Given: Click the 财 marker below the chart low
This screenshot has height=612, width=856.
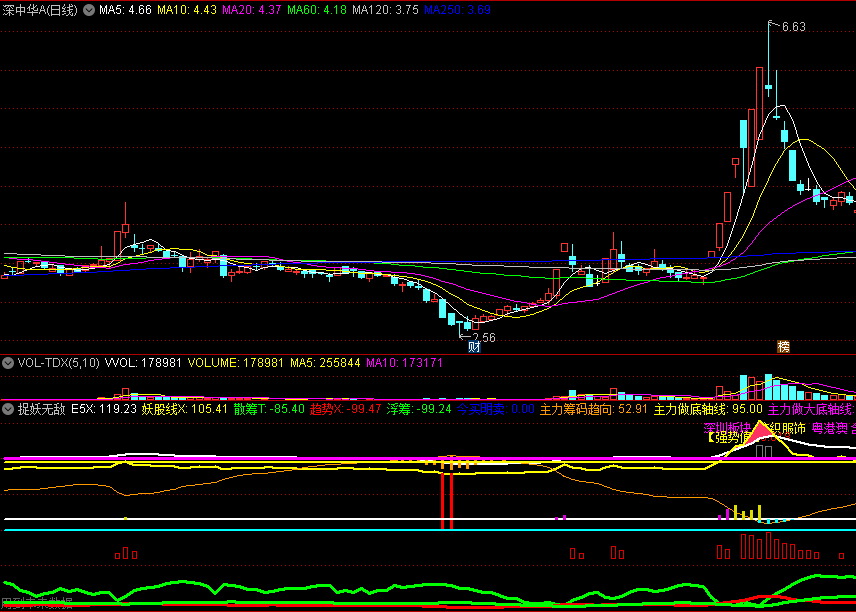Looking at the screenshot, I should pos(474,347).
